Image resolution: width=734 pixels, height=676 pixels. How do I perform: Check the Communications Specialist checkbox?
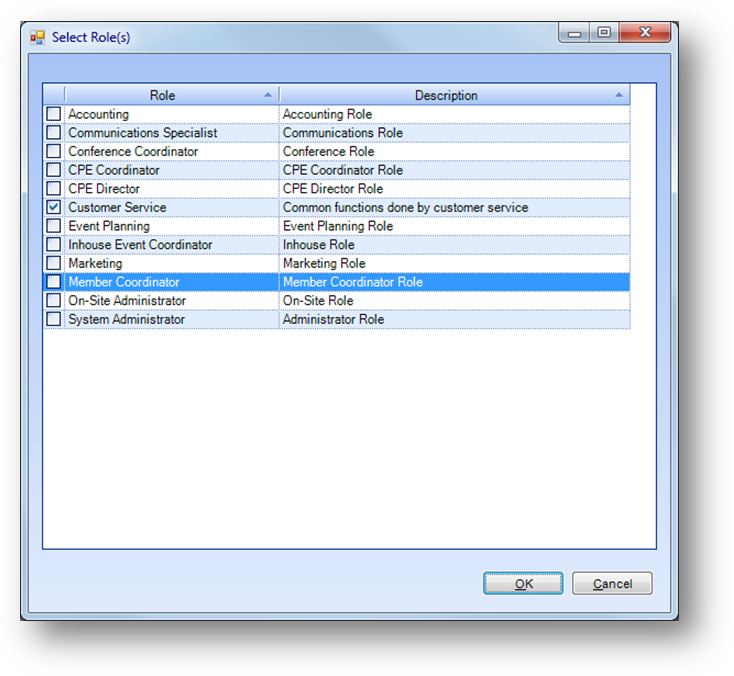53,132
